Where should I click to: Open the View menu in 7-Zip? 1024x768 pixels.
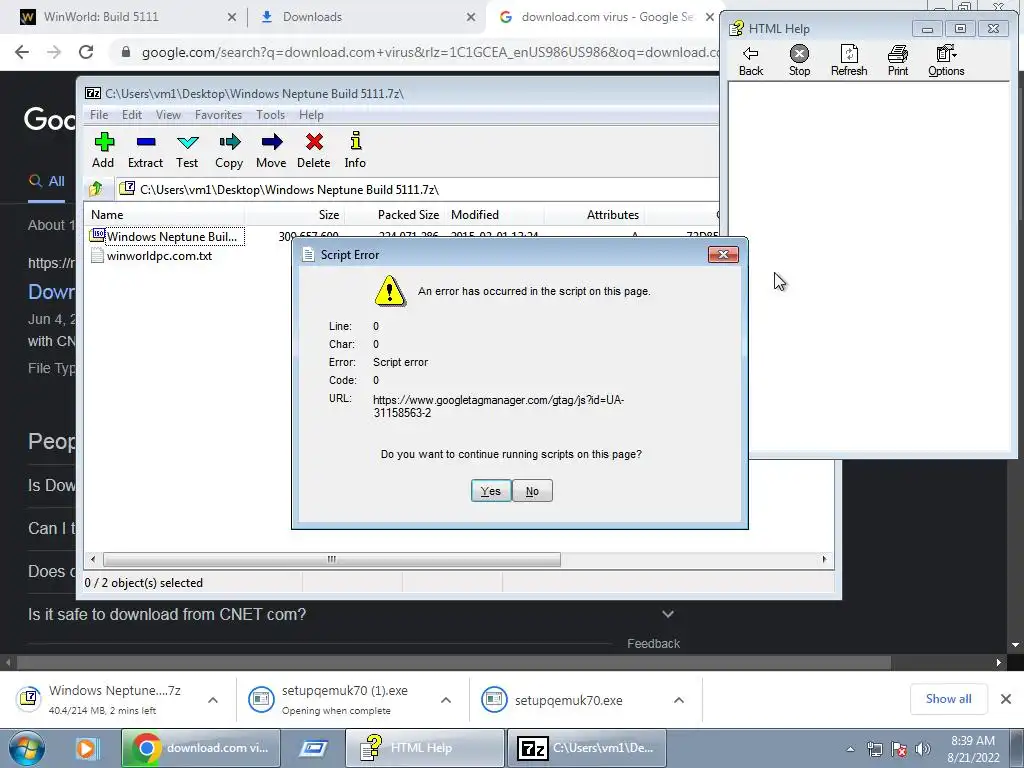(168, 115)
